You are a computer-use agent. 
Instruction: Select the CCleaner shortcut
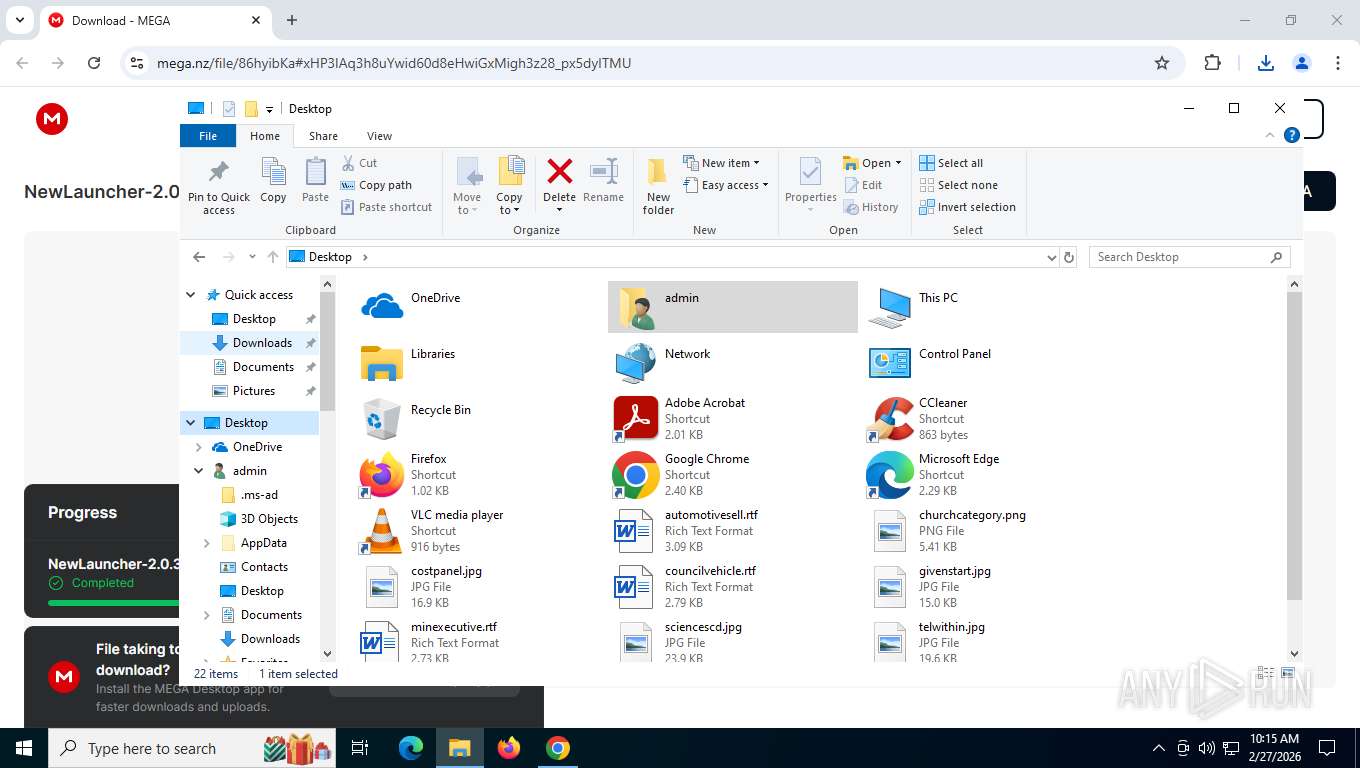(988, 418)
